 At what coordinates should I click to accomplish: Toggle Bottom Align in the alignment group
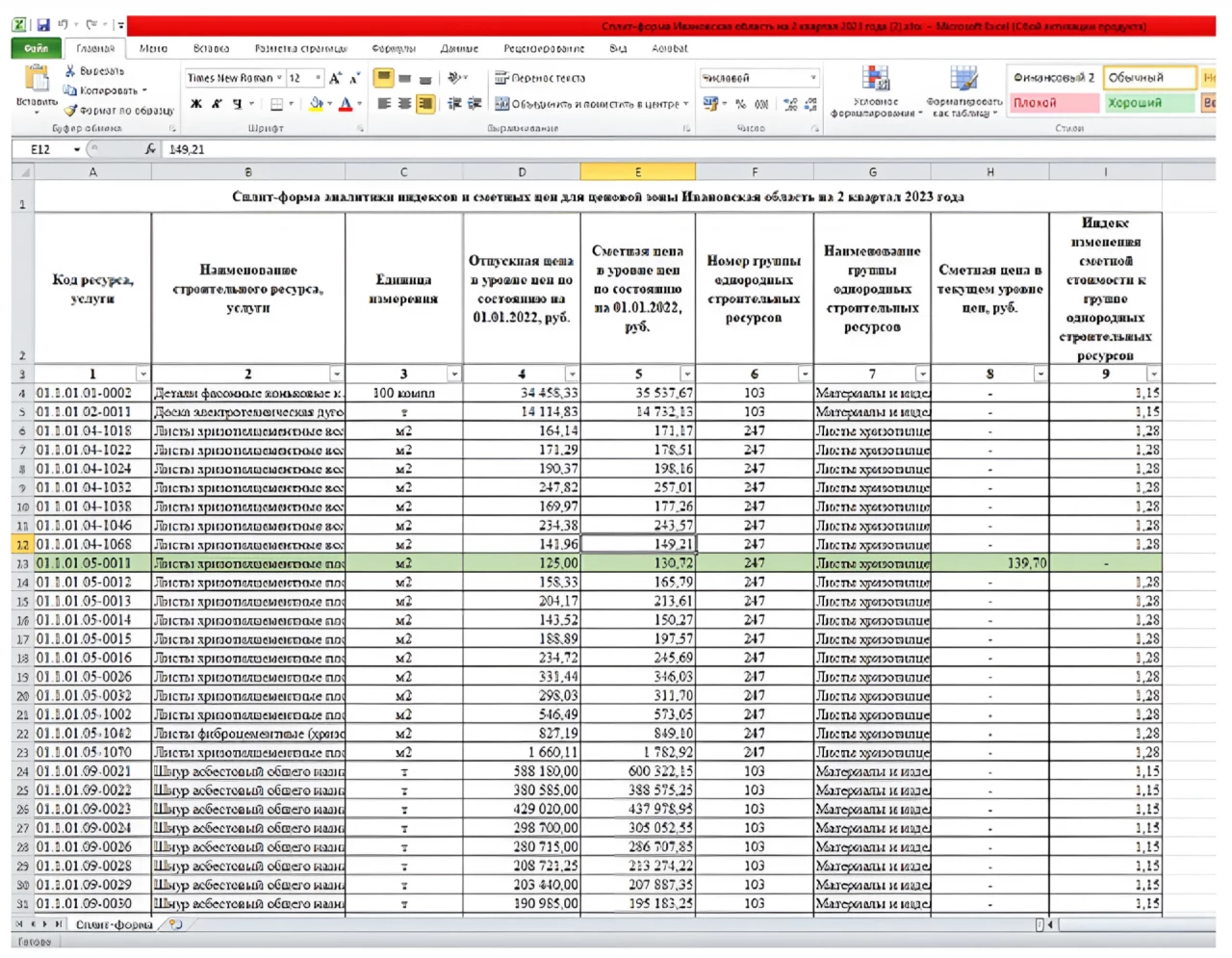[424, 78]
